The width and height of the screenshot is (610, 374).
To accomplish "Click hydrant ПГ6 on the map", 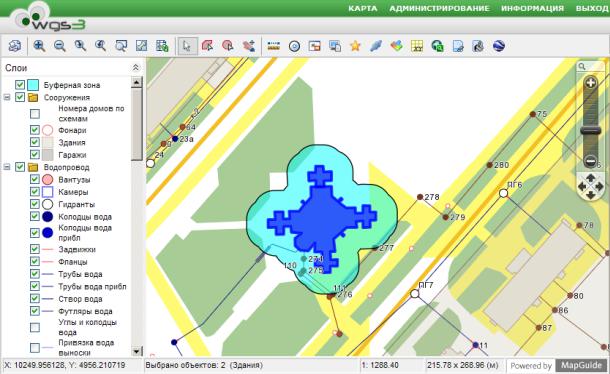I will click(x=503, y=193).
